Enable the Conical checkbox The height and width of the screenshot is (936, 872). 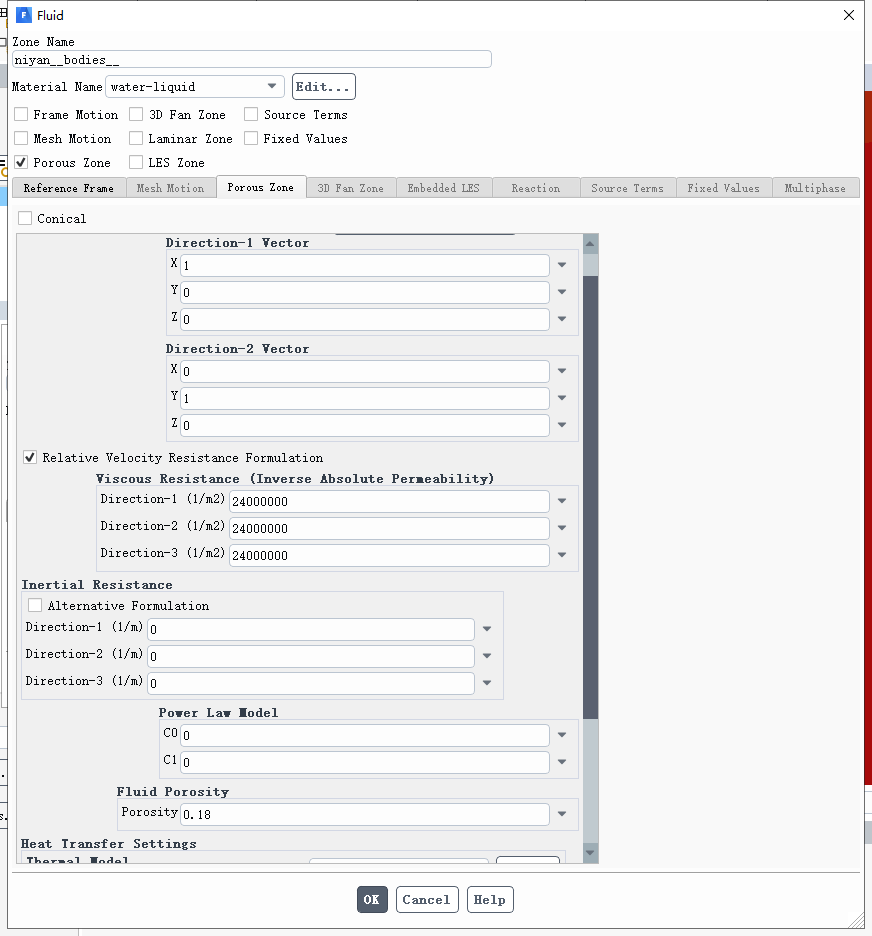tap(25, 218)
